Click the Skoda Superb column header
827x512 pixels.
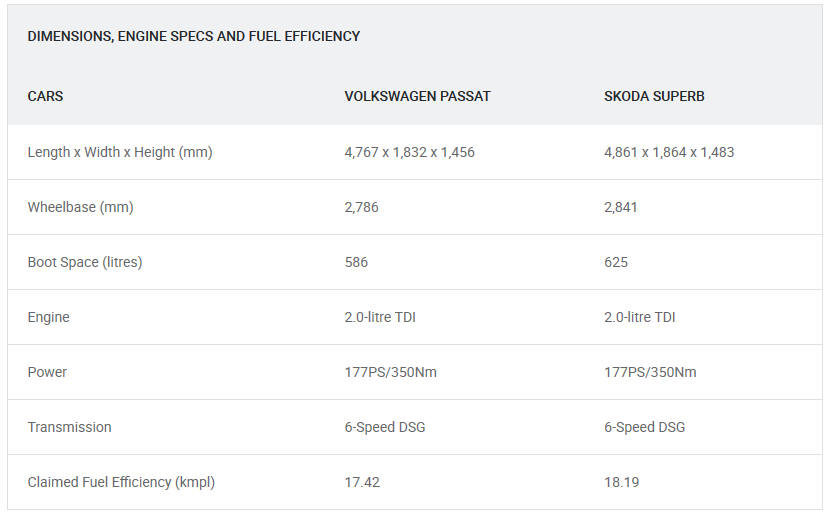(x=655, y=97)
